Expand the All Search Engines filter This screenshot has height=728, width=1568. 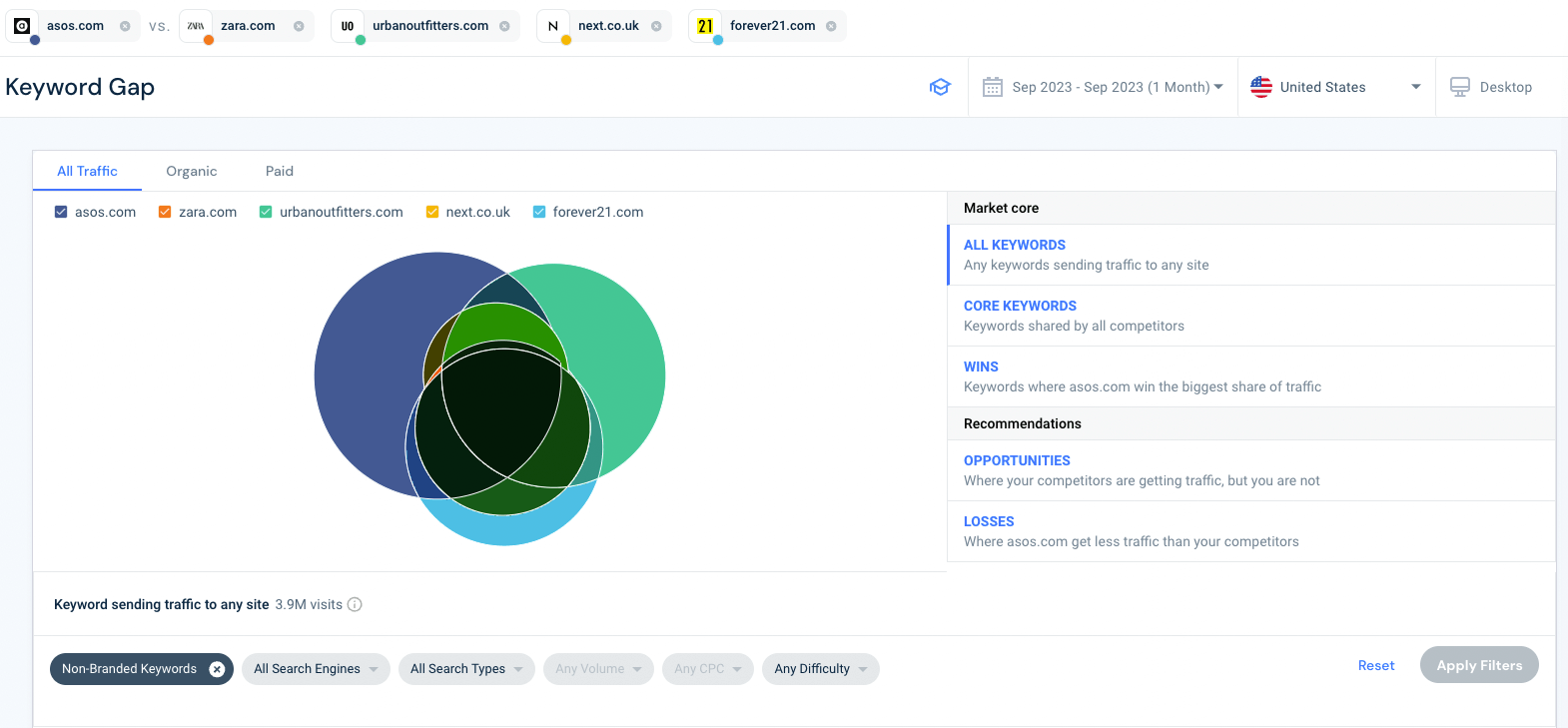(x=316, y=669)
